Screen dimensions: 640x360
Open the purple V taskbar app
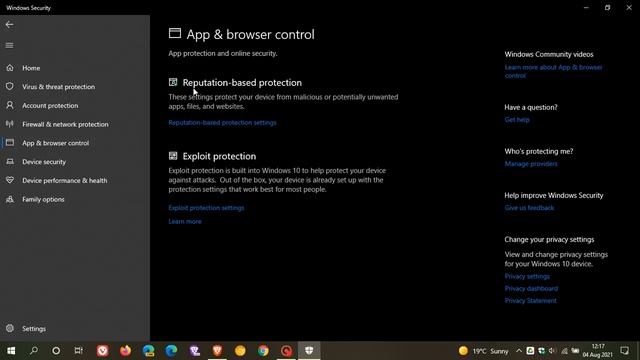pos(195,351)
